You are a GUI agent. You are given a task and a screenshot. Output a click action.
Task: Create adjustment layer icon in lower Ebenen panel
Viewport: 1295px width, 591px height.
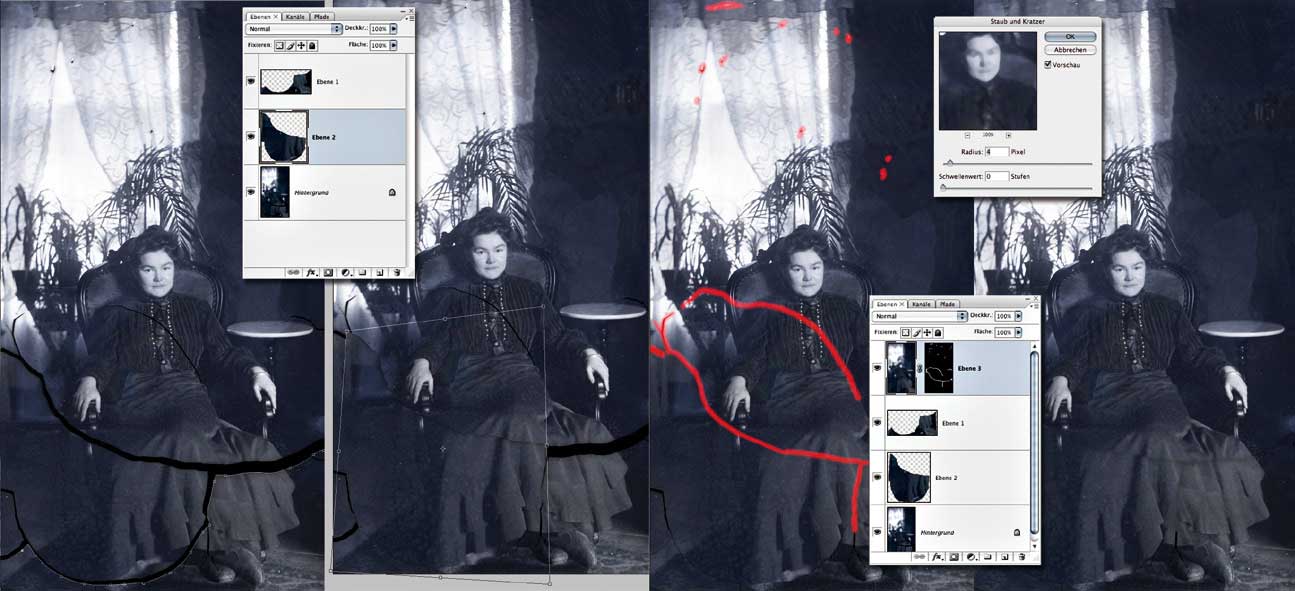972,557
